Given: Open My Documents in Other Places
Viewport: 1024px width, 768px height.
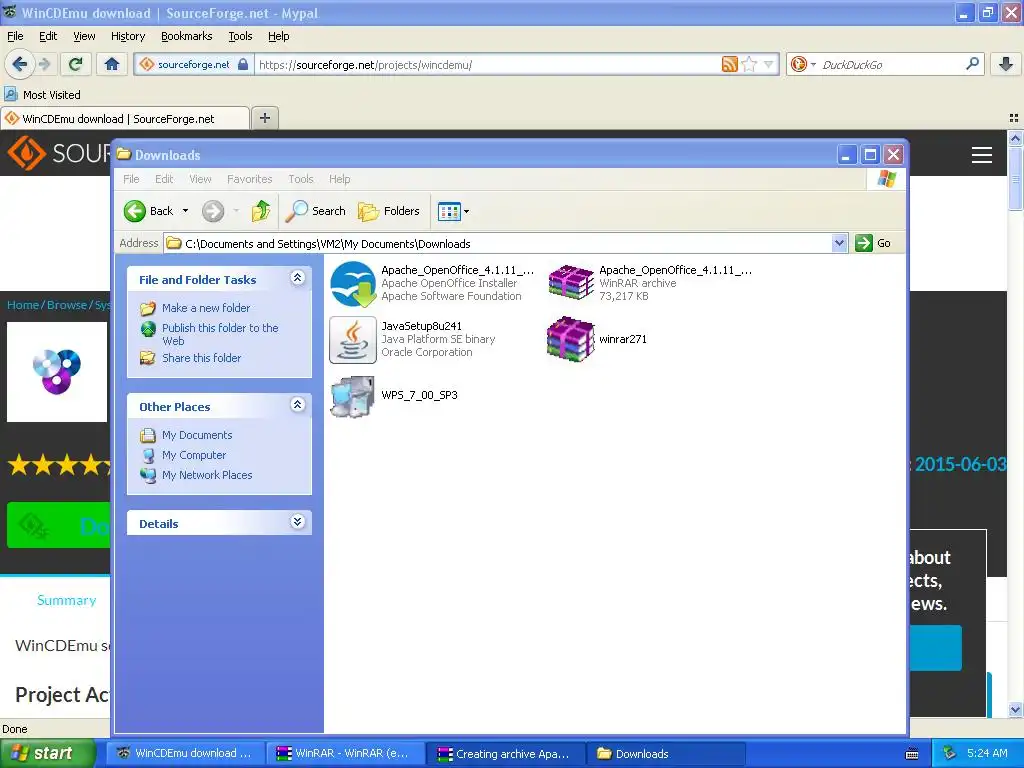Looking at the screenshot, I should (x=197, y=435).
